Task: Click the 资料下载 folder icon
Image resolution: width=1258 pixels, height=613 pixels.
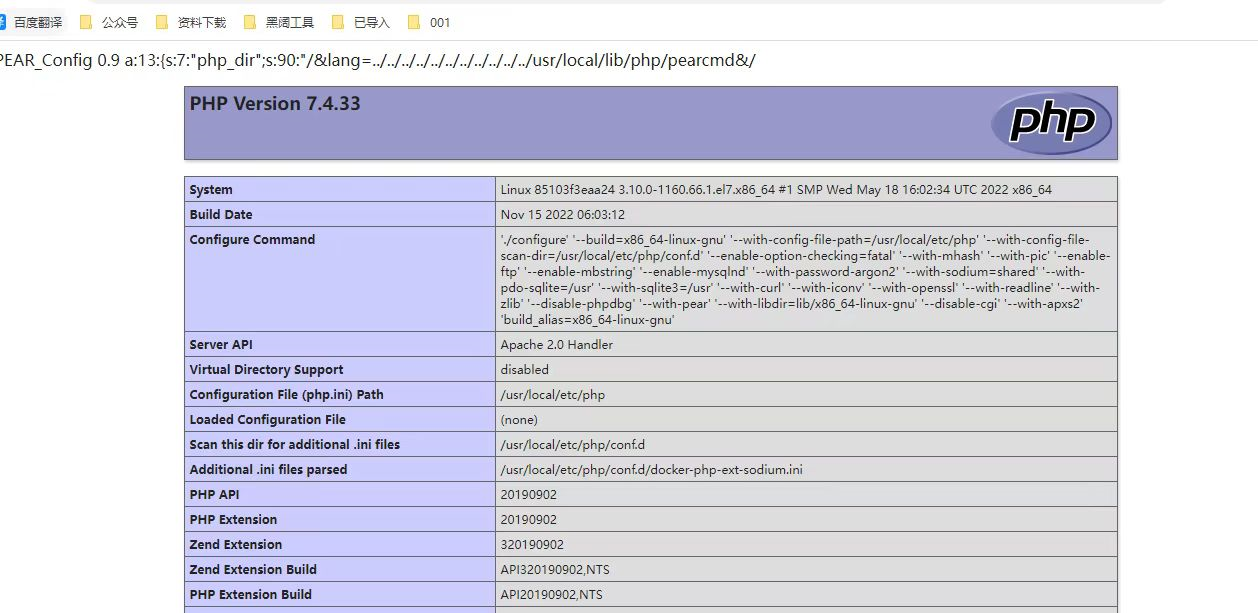Action: tap(161, 20)
